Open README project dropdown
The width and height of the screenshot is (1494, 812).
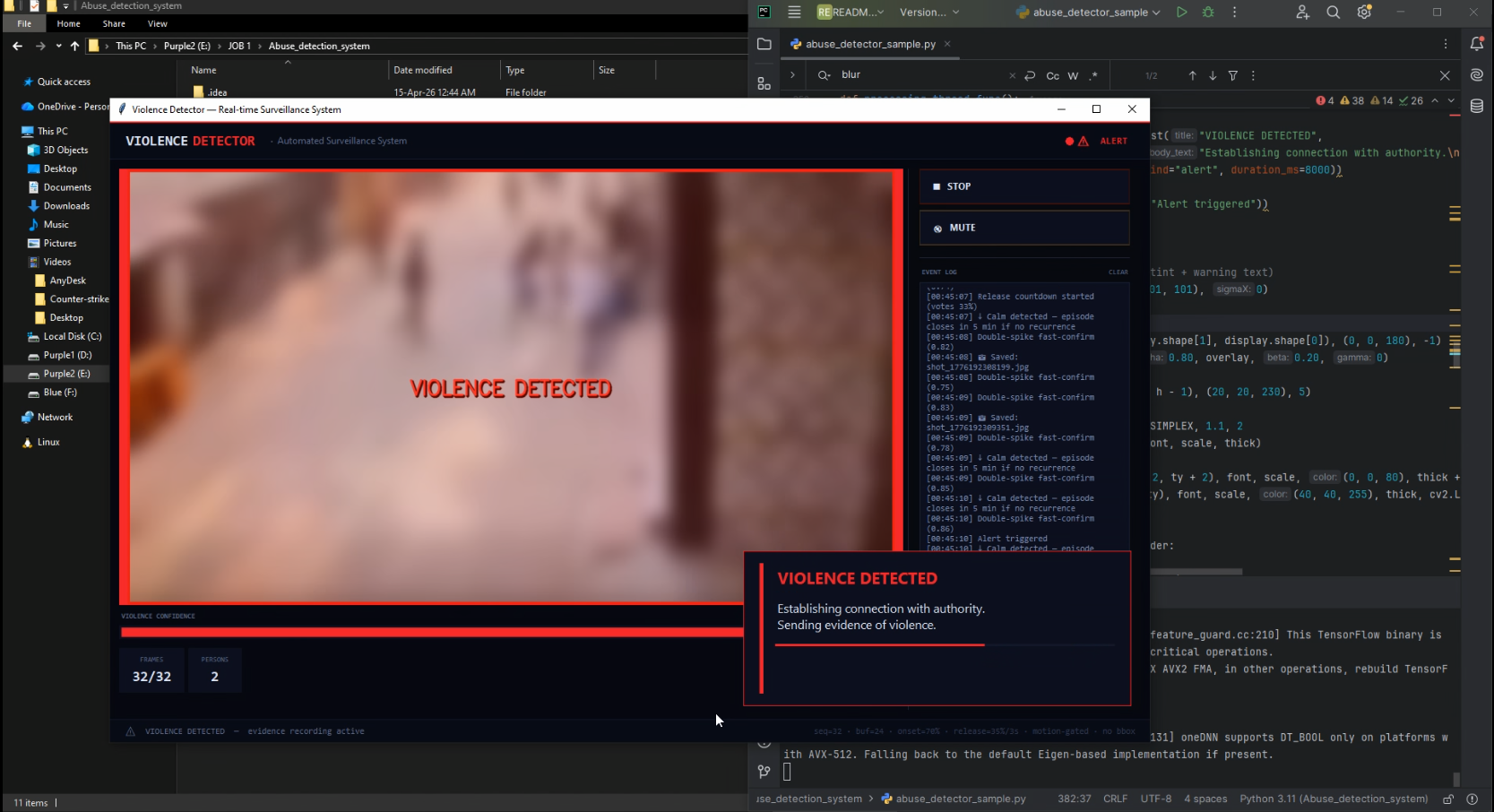click(x=850, y=13)
